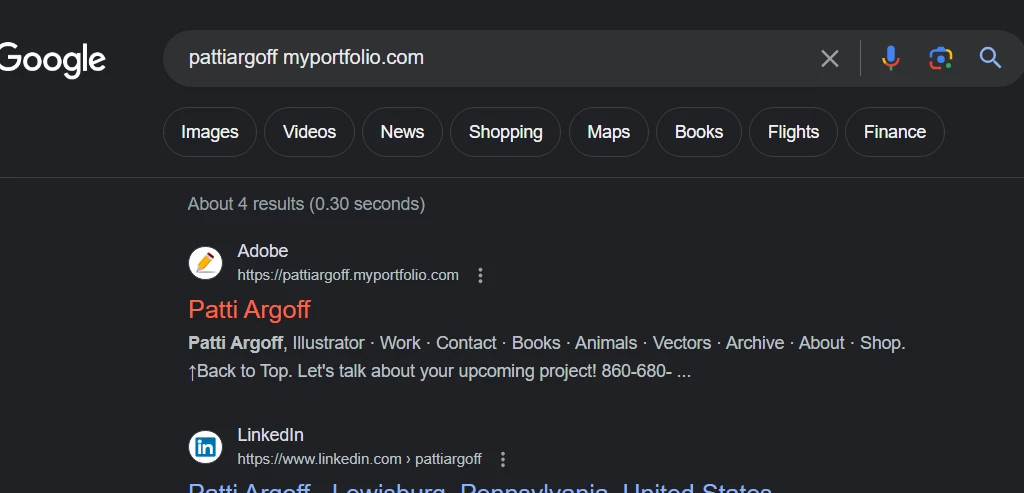1024x493 pixels.
Task: Submit search with the magnifying glass icon
Action: (990, 58)
